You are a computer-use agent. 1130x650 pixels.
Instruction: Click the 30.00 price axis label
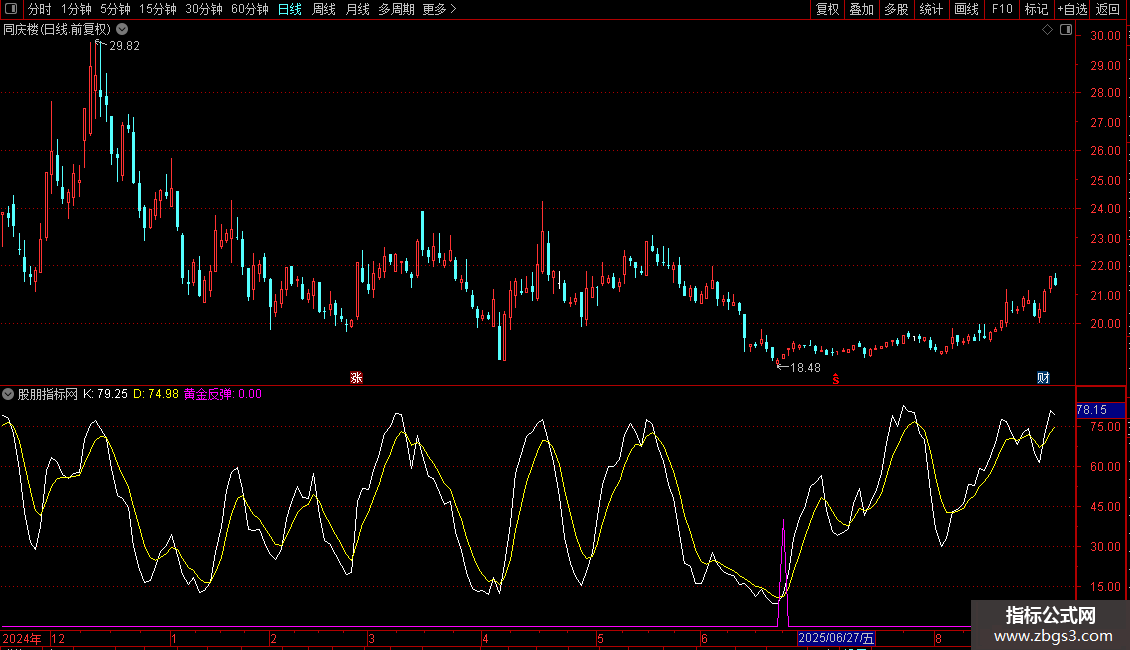click(x=1105, y=35)
